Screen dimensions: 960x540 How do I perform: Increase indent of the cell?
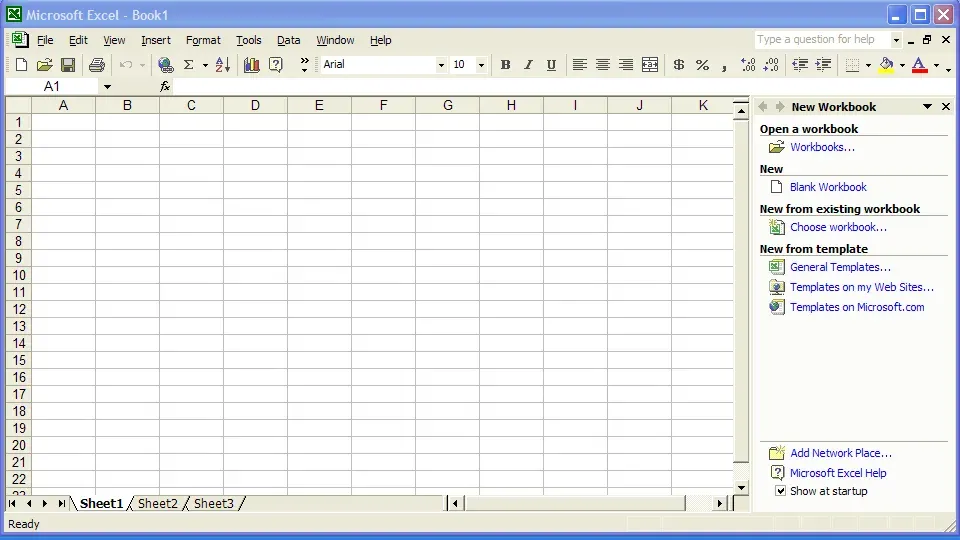pyautogui.click(x=823, y=65)
